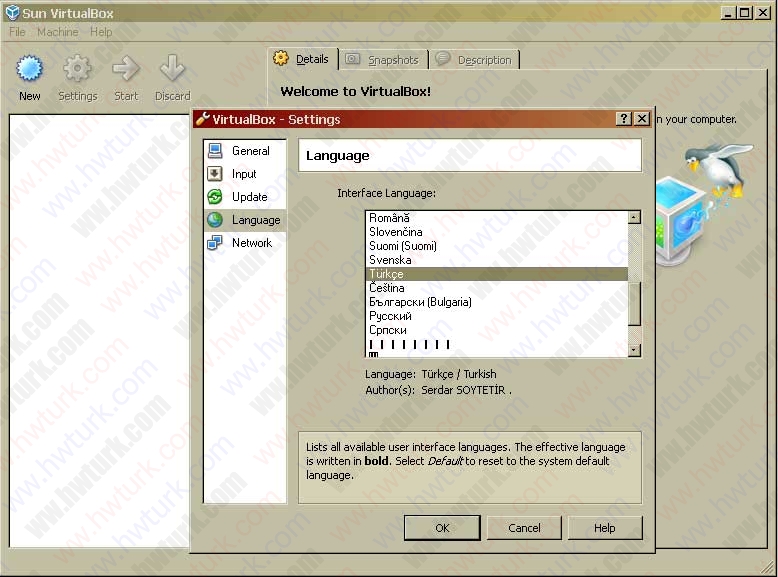The height and width of the screenshot is (577, 778).
Task: Maximize the Sun VirtualBox window
Action: click(x=745, y=13)
